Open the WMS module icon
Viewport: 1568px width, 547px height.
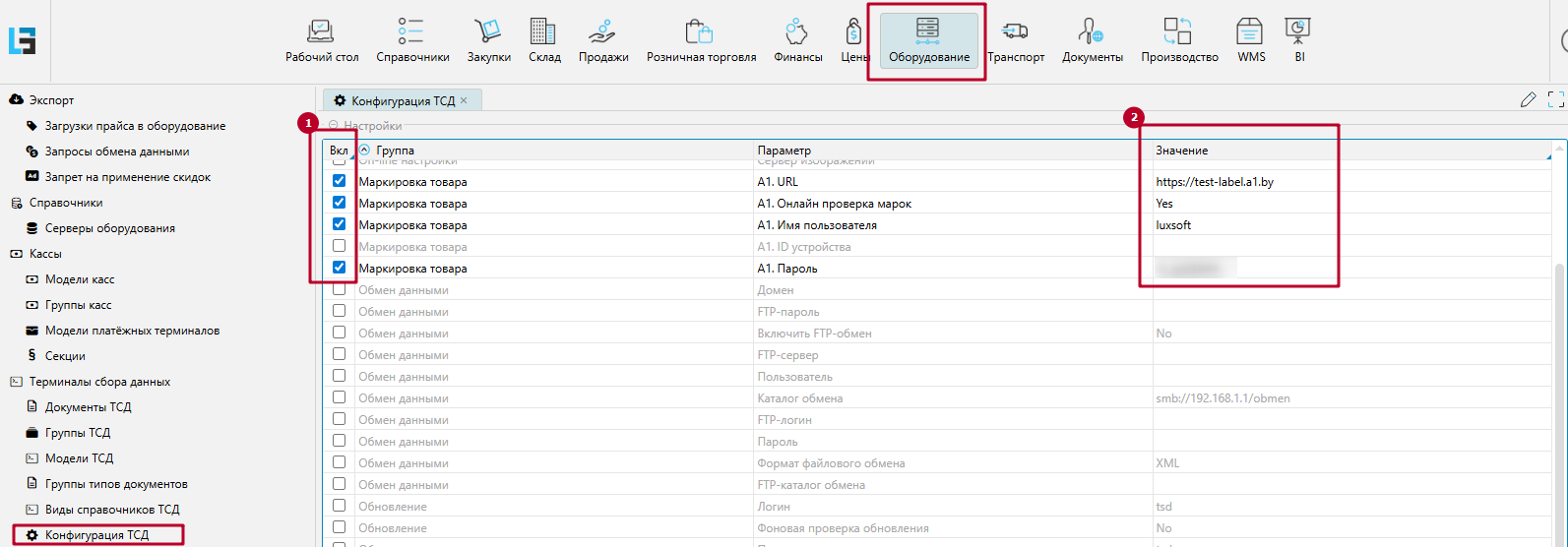1250,32
